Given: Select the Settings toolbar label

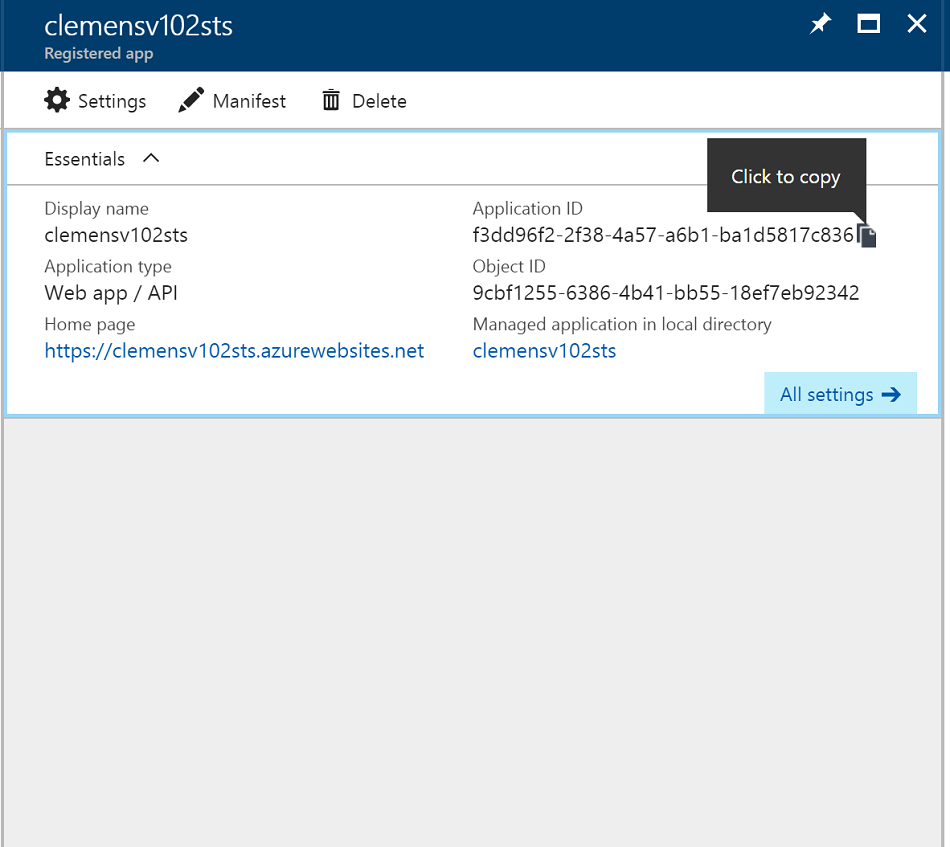Looking at the screenshot, I should click(x=112, y=101).
